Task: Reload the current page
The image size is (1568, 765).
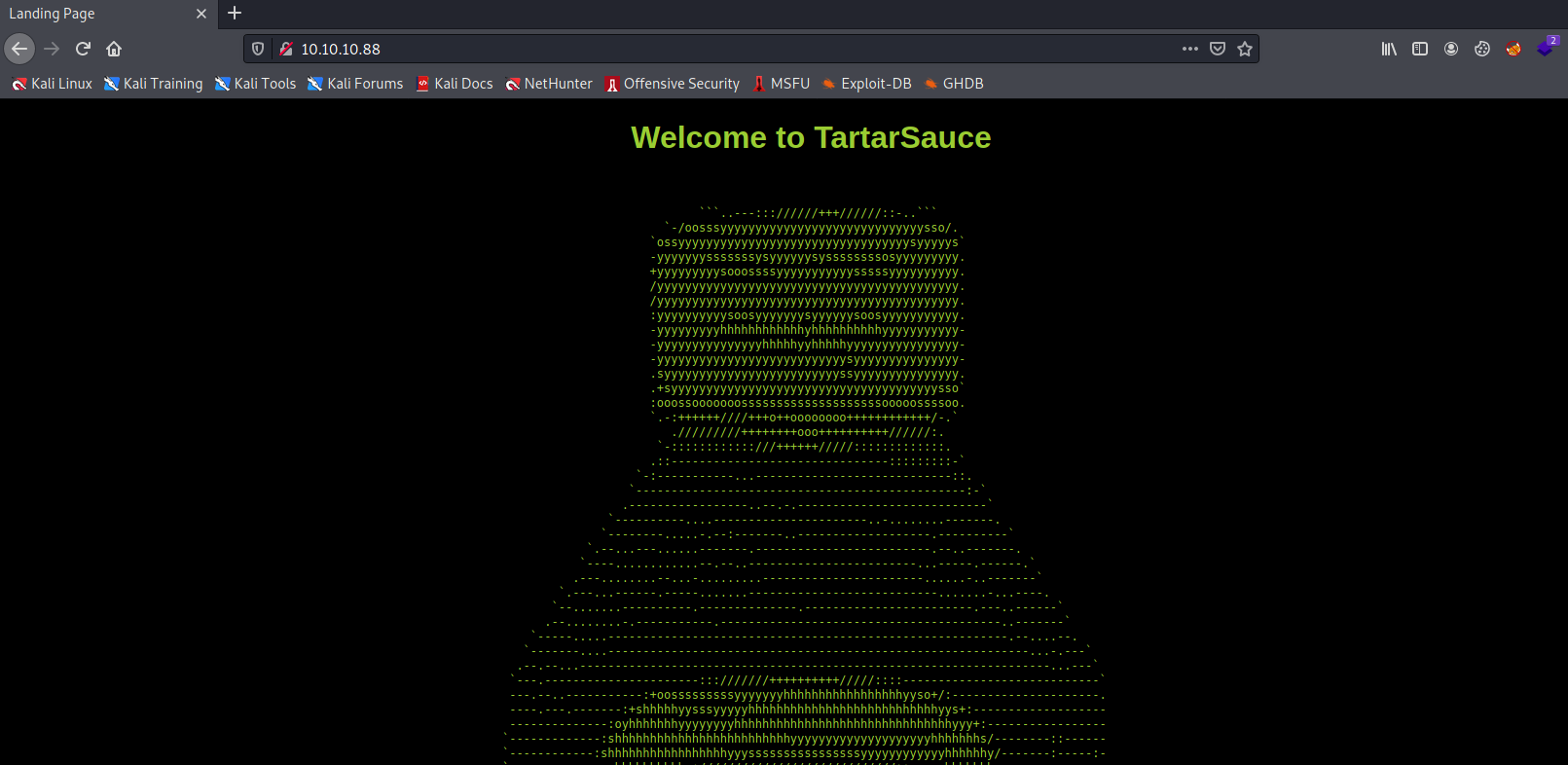Action: [83, 49]
